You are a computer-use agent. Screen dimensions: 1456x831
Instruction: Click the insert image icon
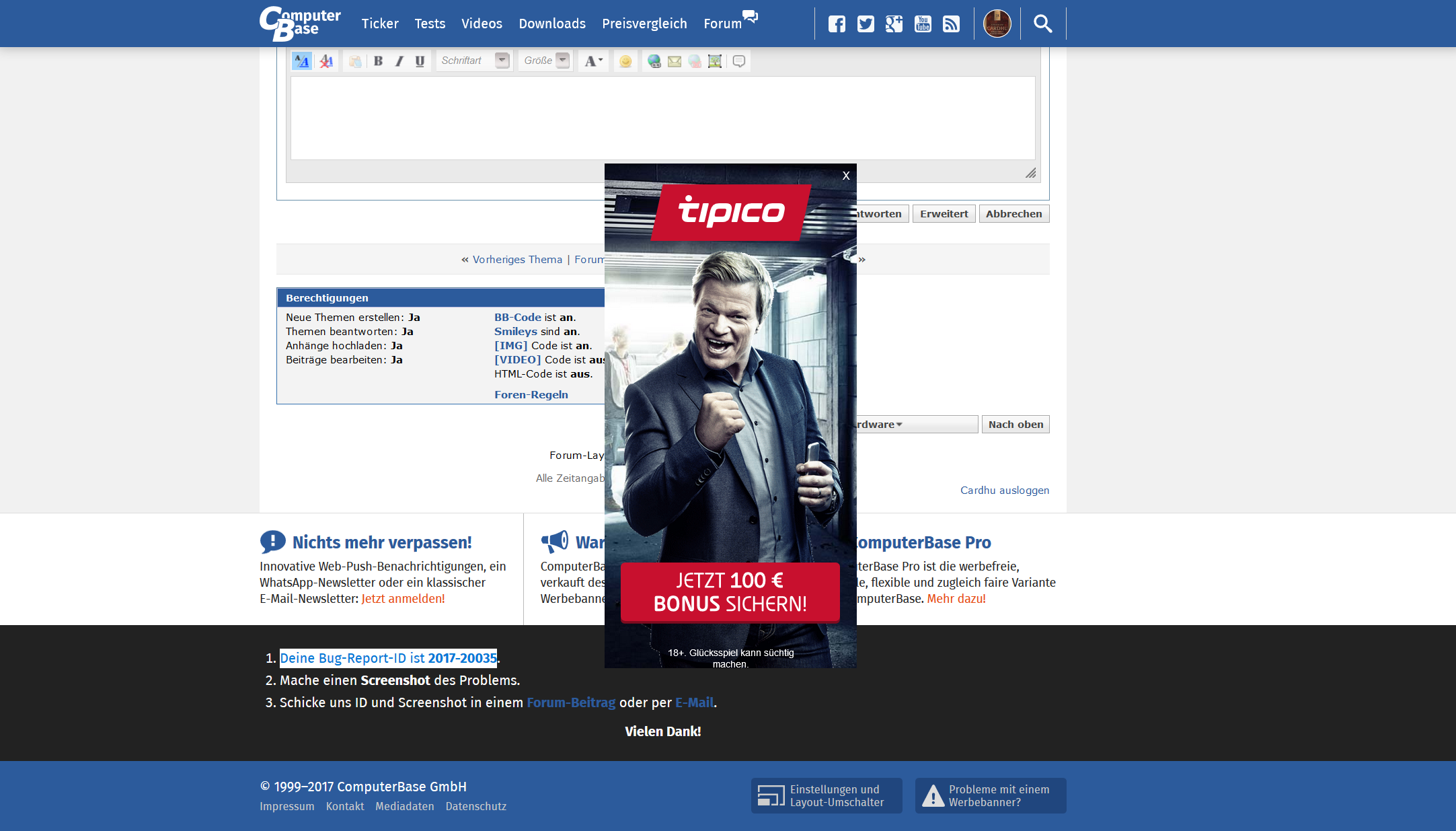click(x=715, y=61)
